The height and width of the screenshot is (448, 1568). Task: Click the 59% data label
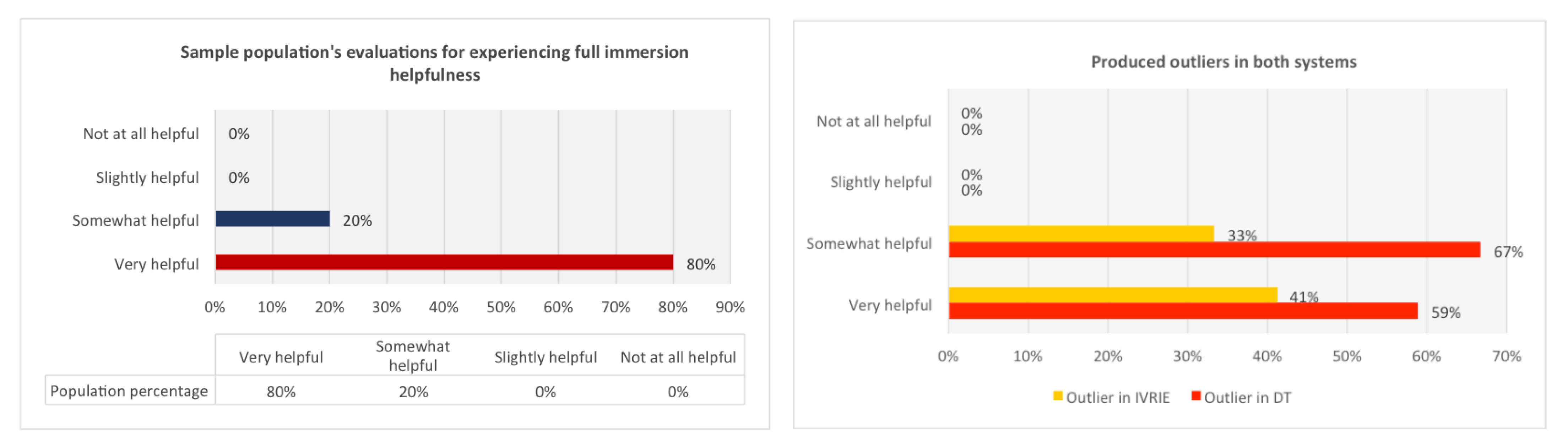tap(1445, 313)
